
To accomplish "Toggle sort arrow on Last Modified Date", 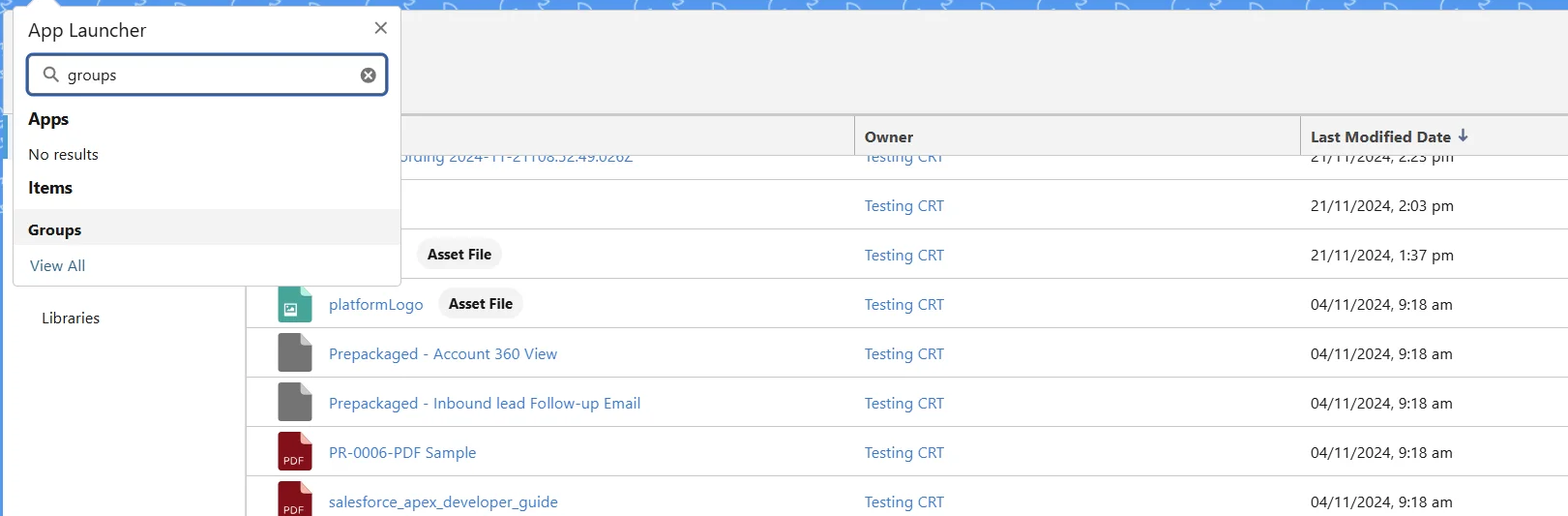I will tap(1463, 136).
